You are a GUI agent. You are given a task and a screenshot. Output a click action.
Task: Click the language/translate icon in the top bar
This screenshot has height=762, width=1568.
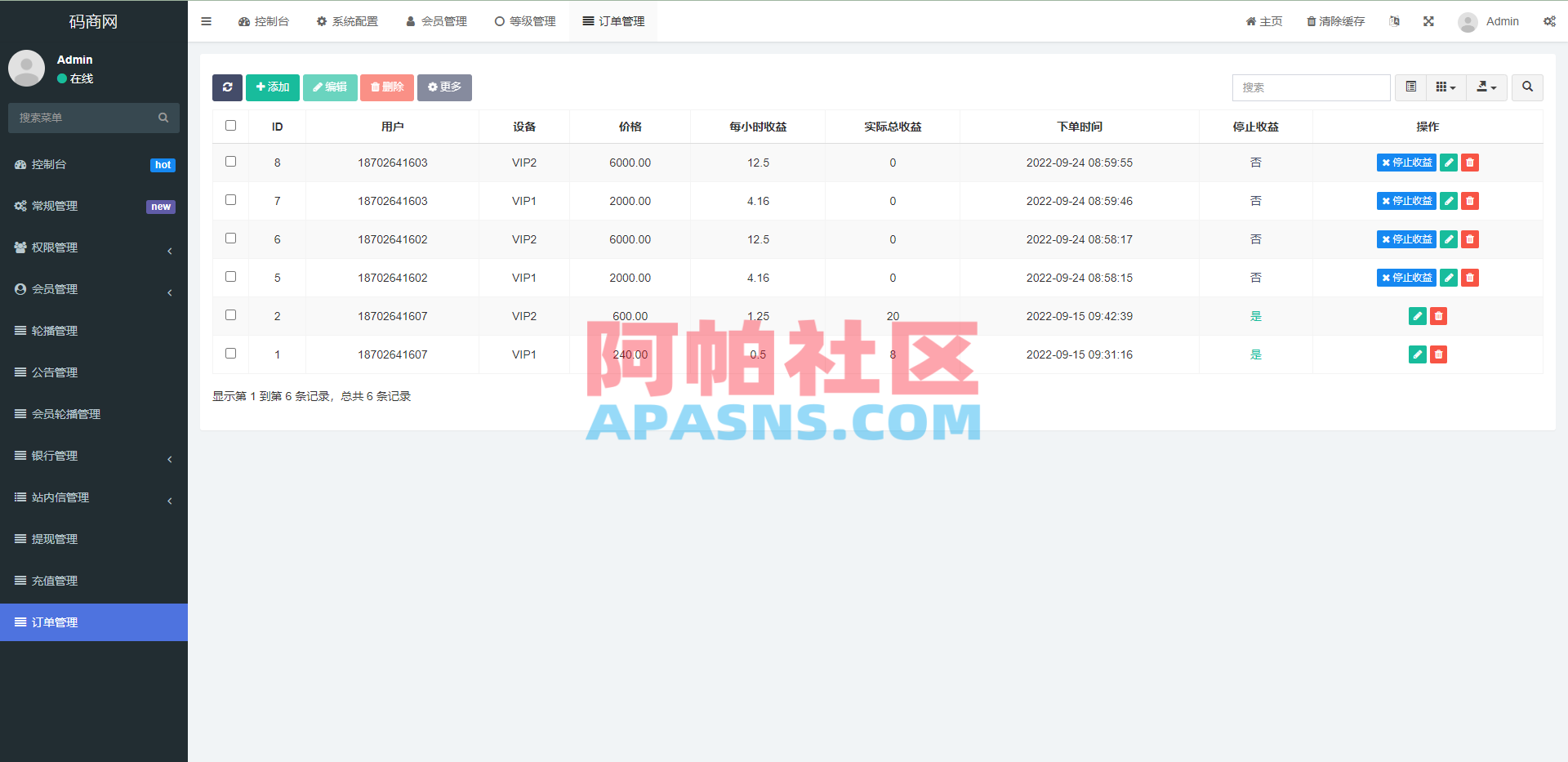pyautogui.click(x=1394, y=21)
